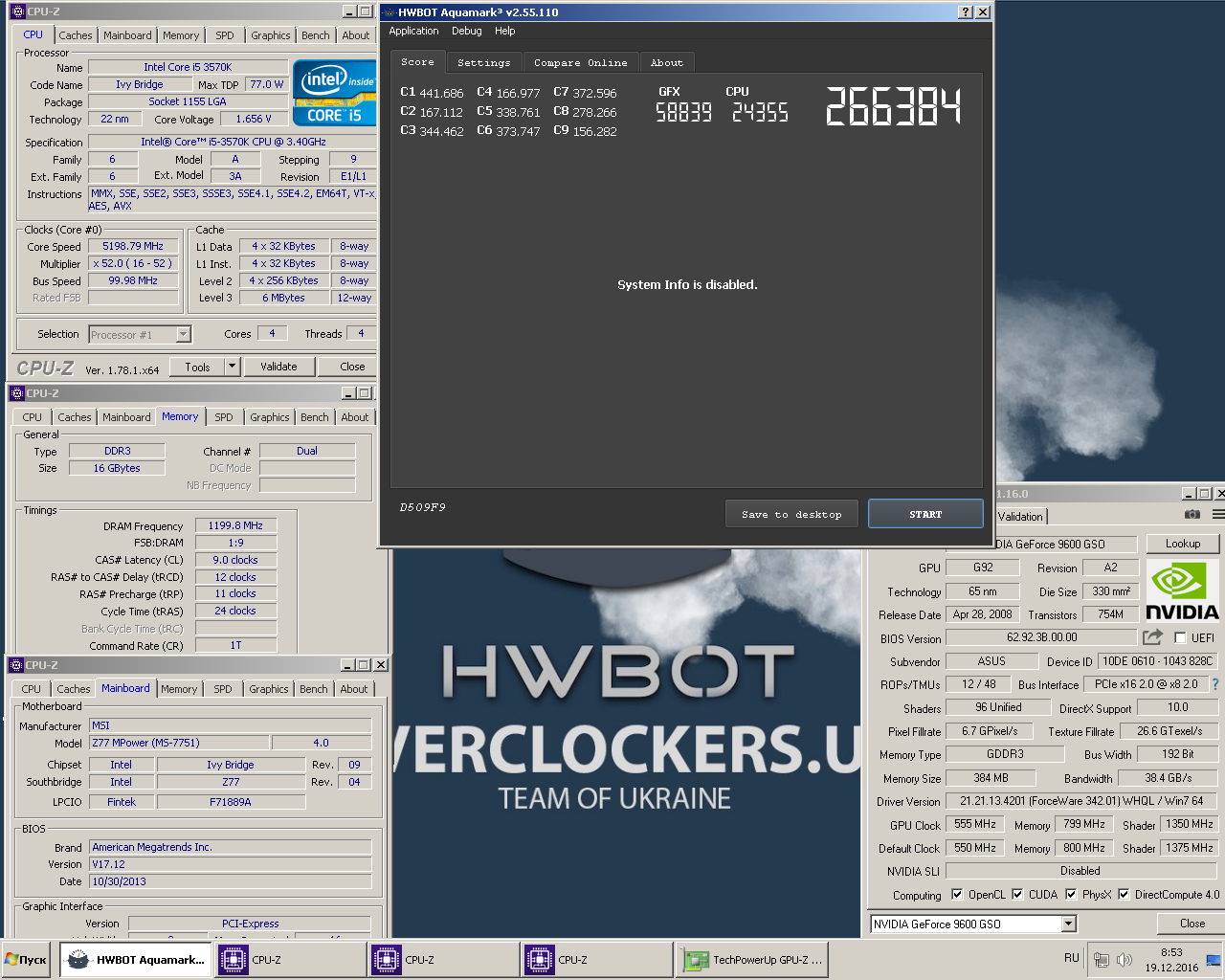Click the Core Voltage value 1.656 V

tap(255, 119)
